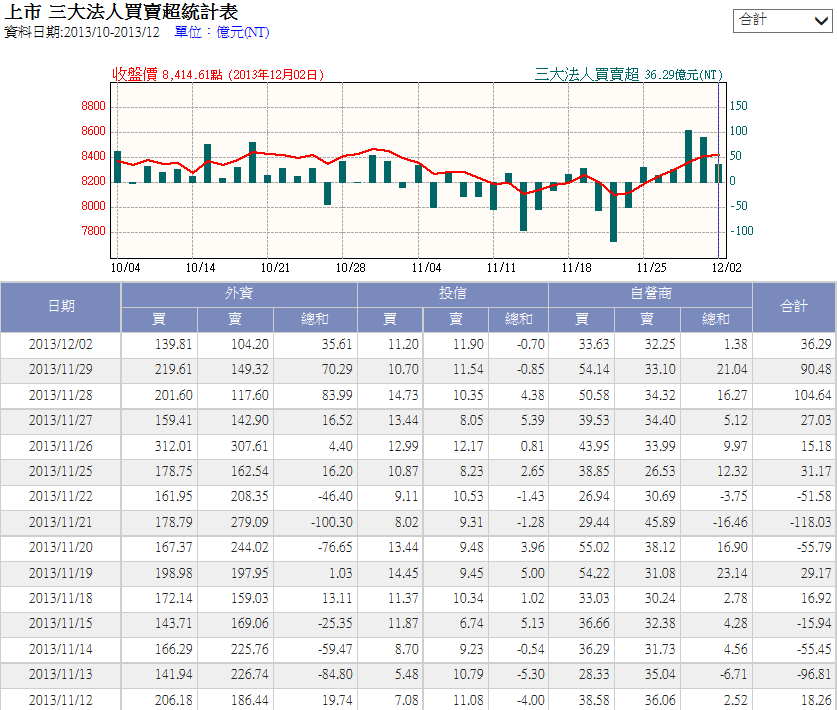Select the 2013/12/02 date row

click(418, 344)
